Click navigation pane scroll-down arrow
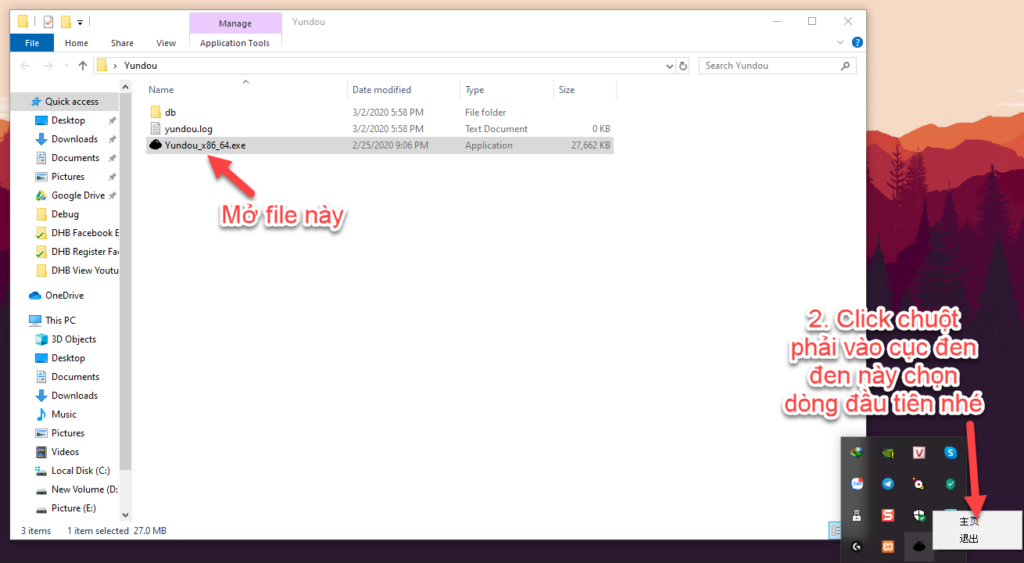 (125, 515)
